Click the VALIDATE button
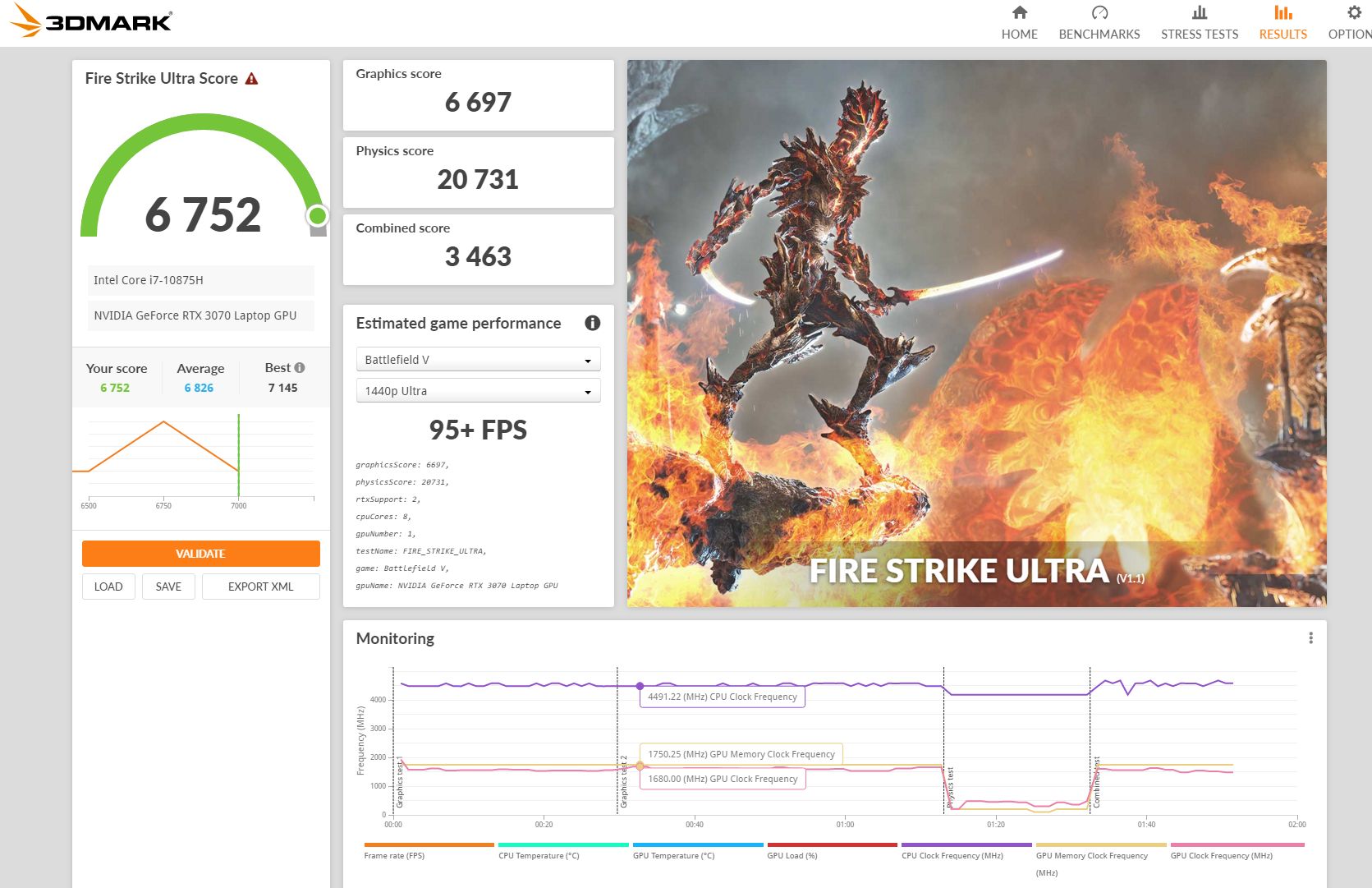The height and width of the screenshot is (888, 1372). 200,554
